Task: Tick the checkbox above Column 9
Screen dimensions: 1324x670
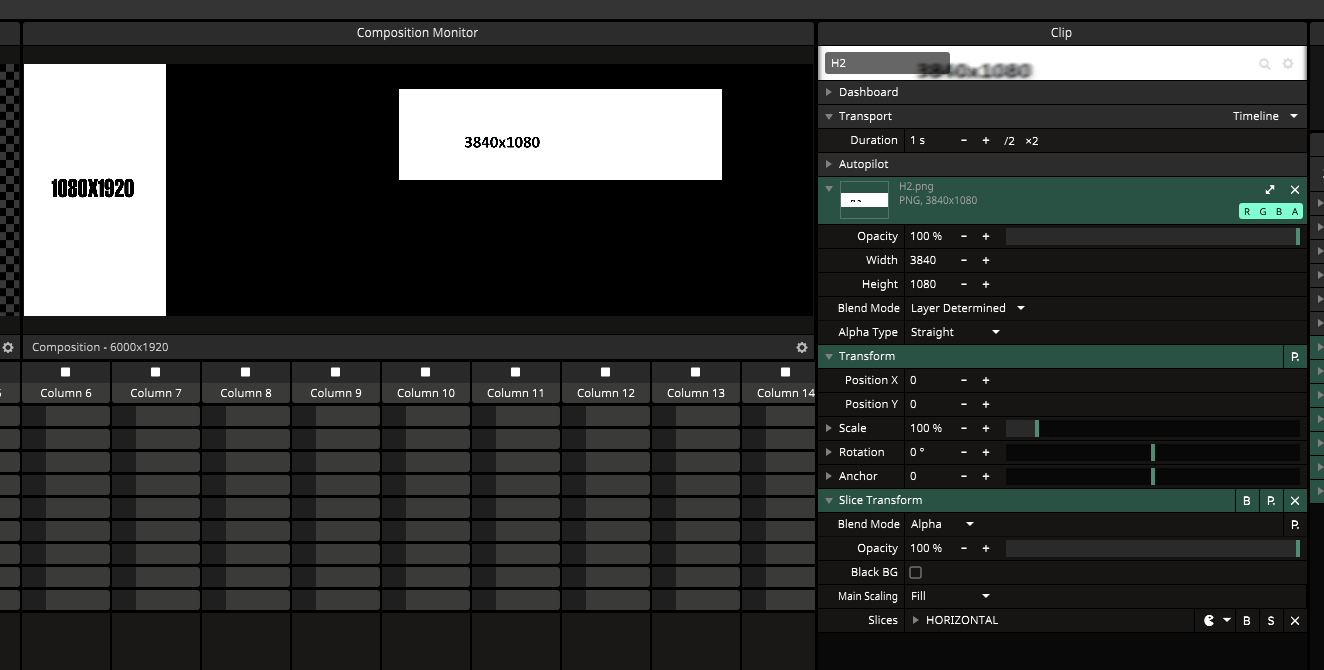Action: tap(336, 372)
